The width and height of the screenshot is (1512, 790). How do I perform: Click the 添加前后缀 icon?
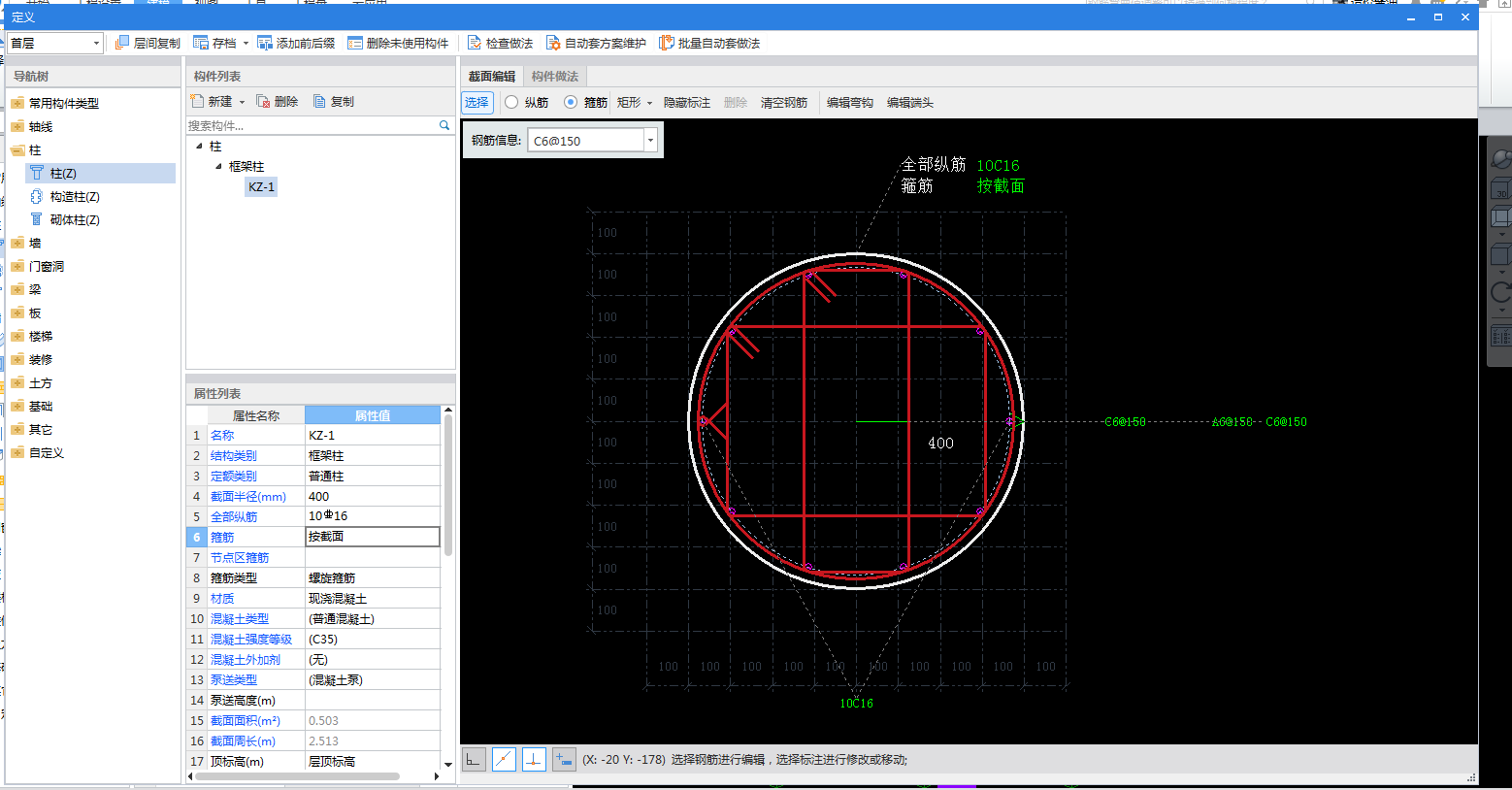(265, 43)
